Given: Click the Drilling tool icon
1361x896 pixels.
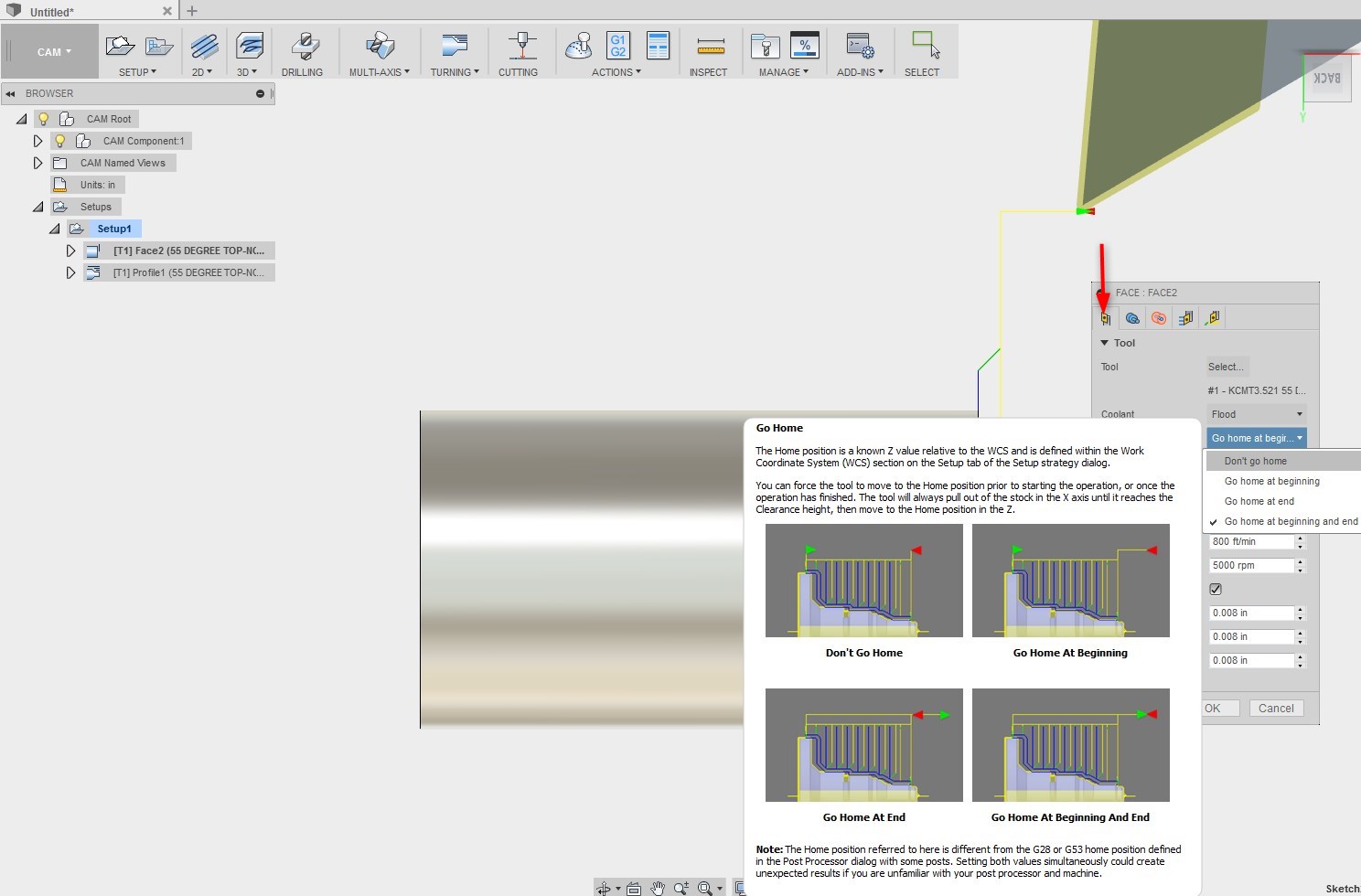Looking at the screenshot, I should click(304, 46).
